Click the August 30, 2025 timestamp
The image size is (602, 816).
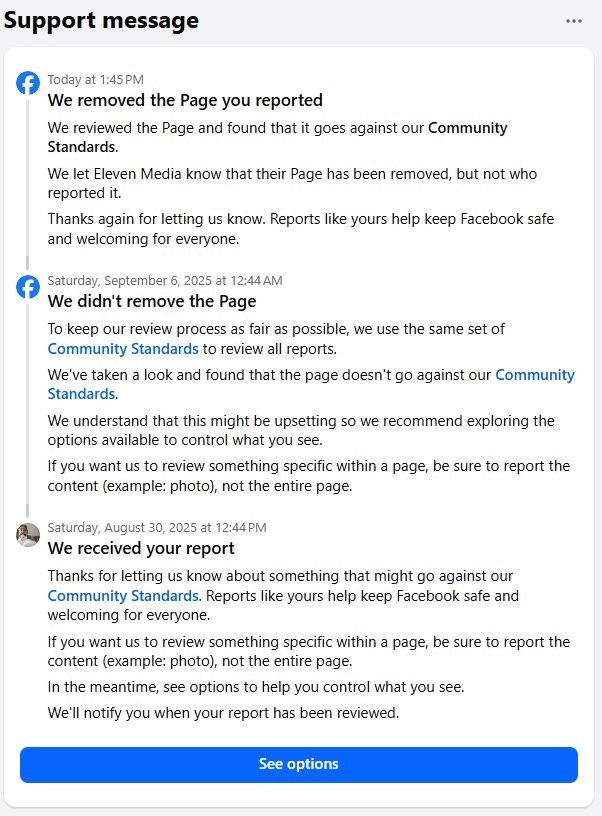tap(157, 527)
